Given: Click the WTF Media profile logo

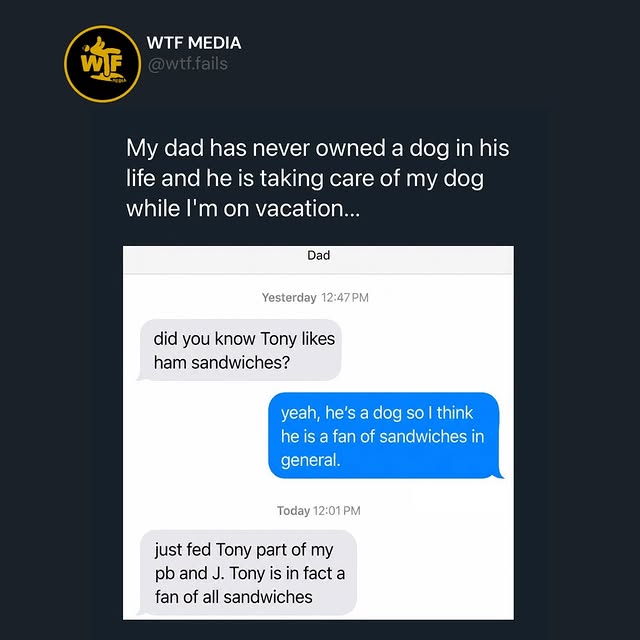Looking at the screenshot, I should pyautogui.click(x=102, y=64).
